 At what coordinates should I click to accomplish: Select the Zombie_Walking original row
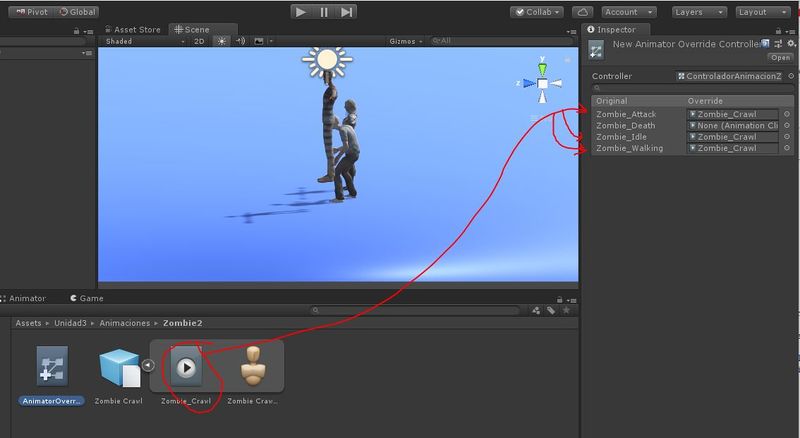point(630,148)
